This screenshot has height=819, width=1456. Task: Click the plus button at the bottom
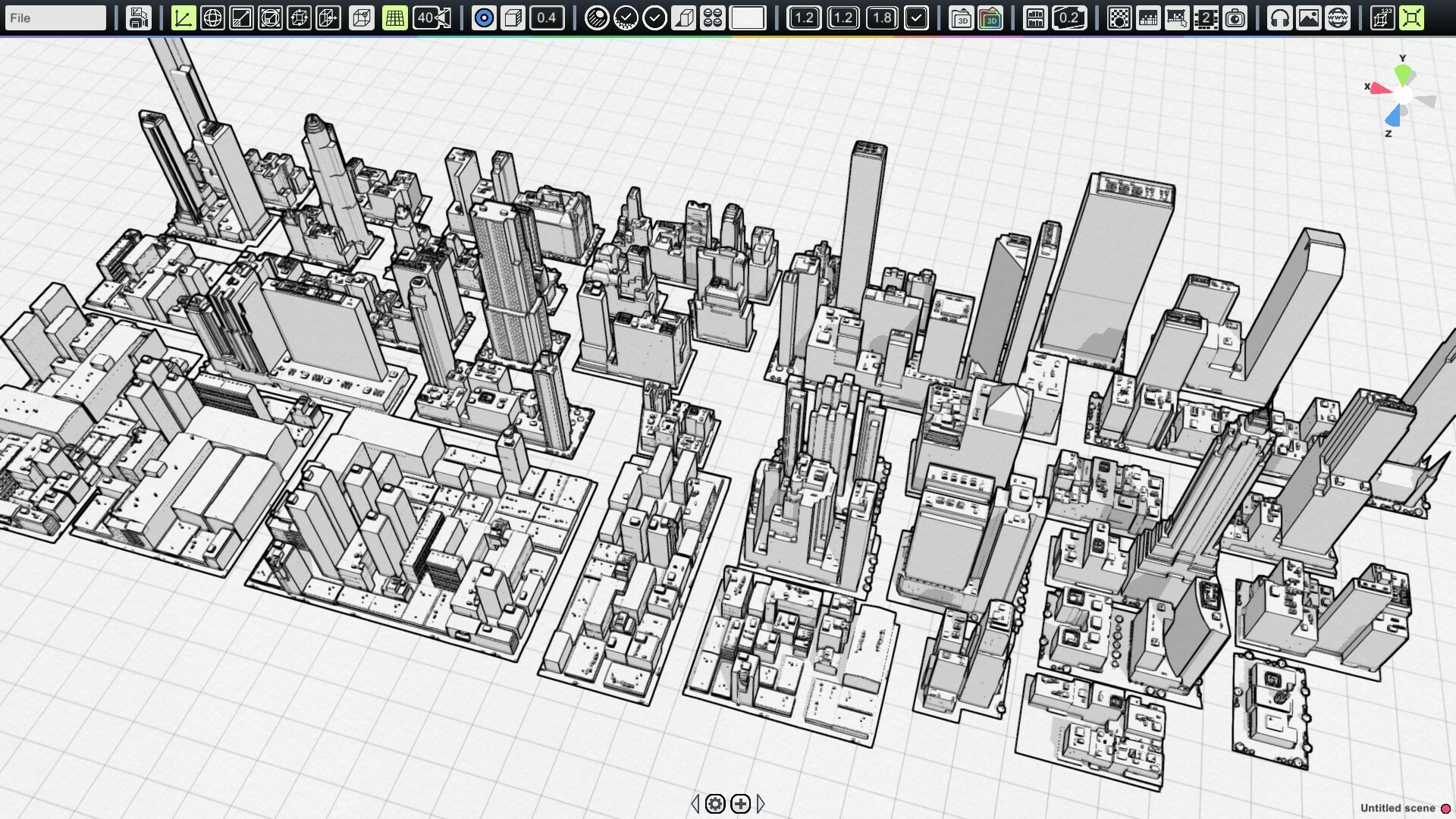(x=739, y=805)
